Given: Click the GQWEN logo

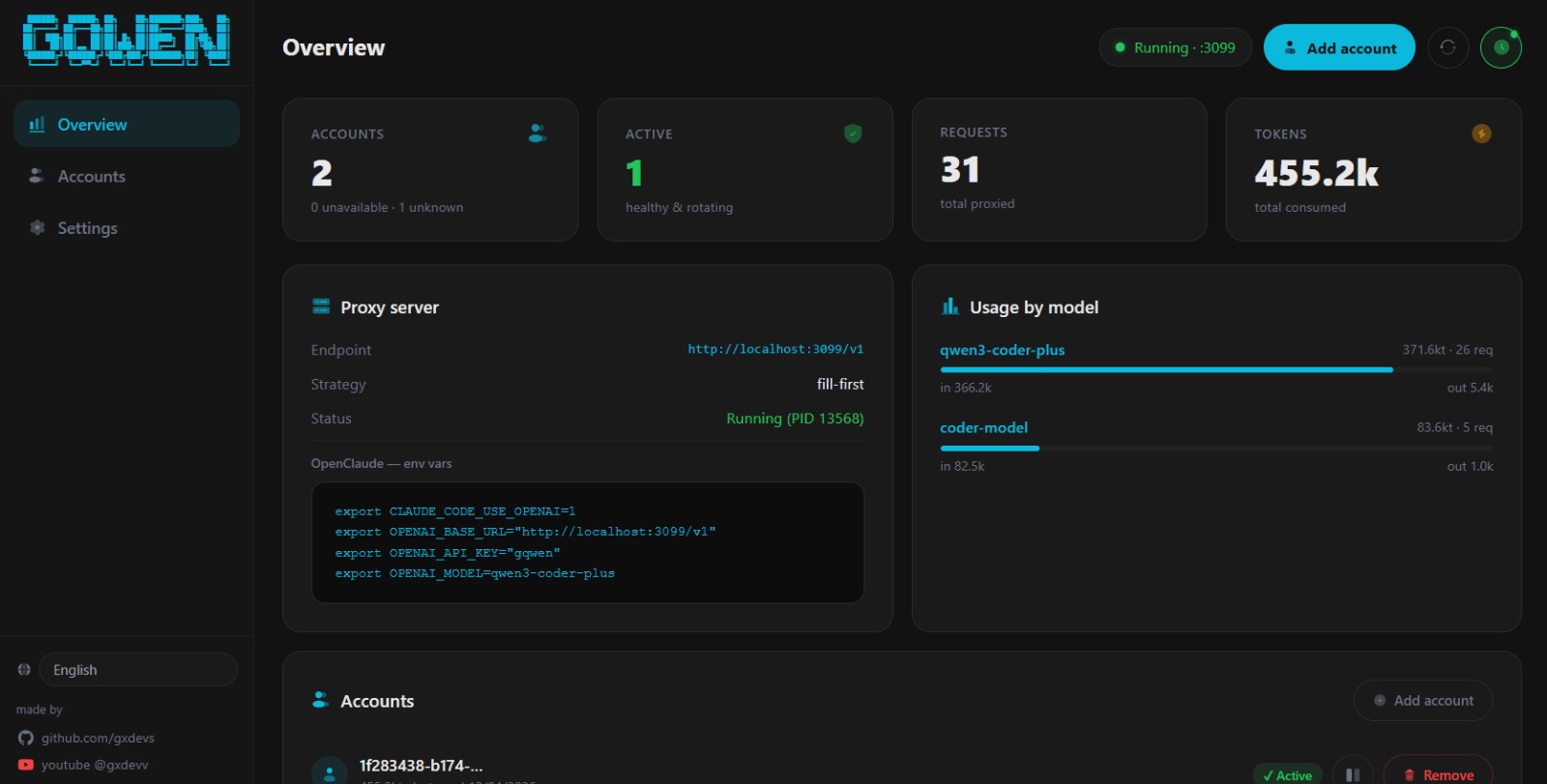Looking at the screenshot, I should click(x=127, y=41).
